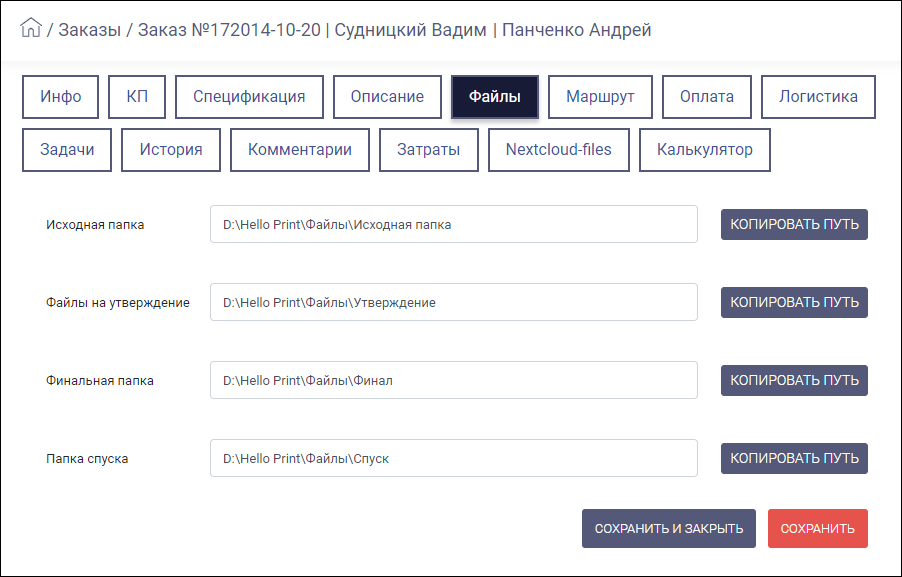Open the Инфо tab
The height and width of the screenshot is (577, 902).
click(60, 97)
